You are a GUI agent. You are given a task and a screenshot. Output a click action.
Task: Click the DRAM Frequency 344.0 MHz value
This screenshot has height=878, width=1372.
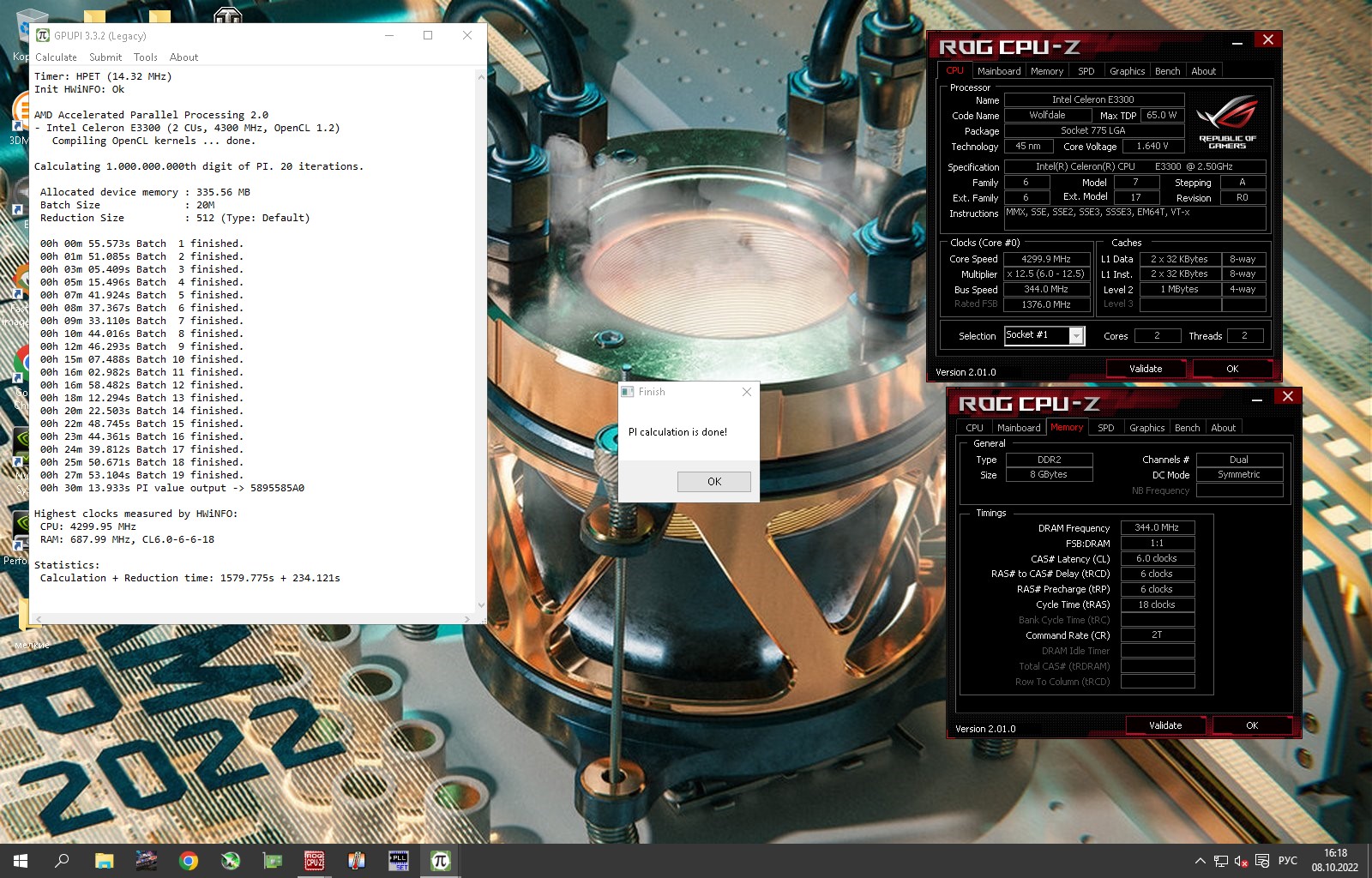pos(1157,528)
